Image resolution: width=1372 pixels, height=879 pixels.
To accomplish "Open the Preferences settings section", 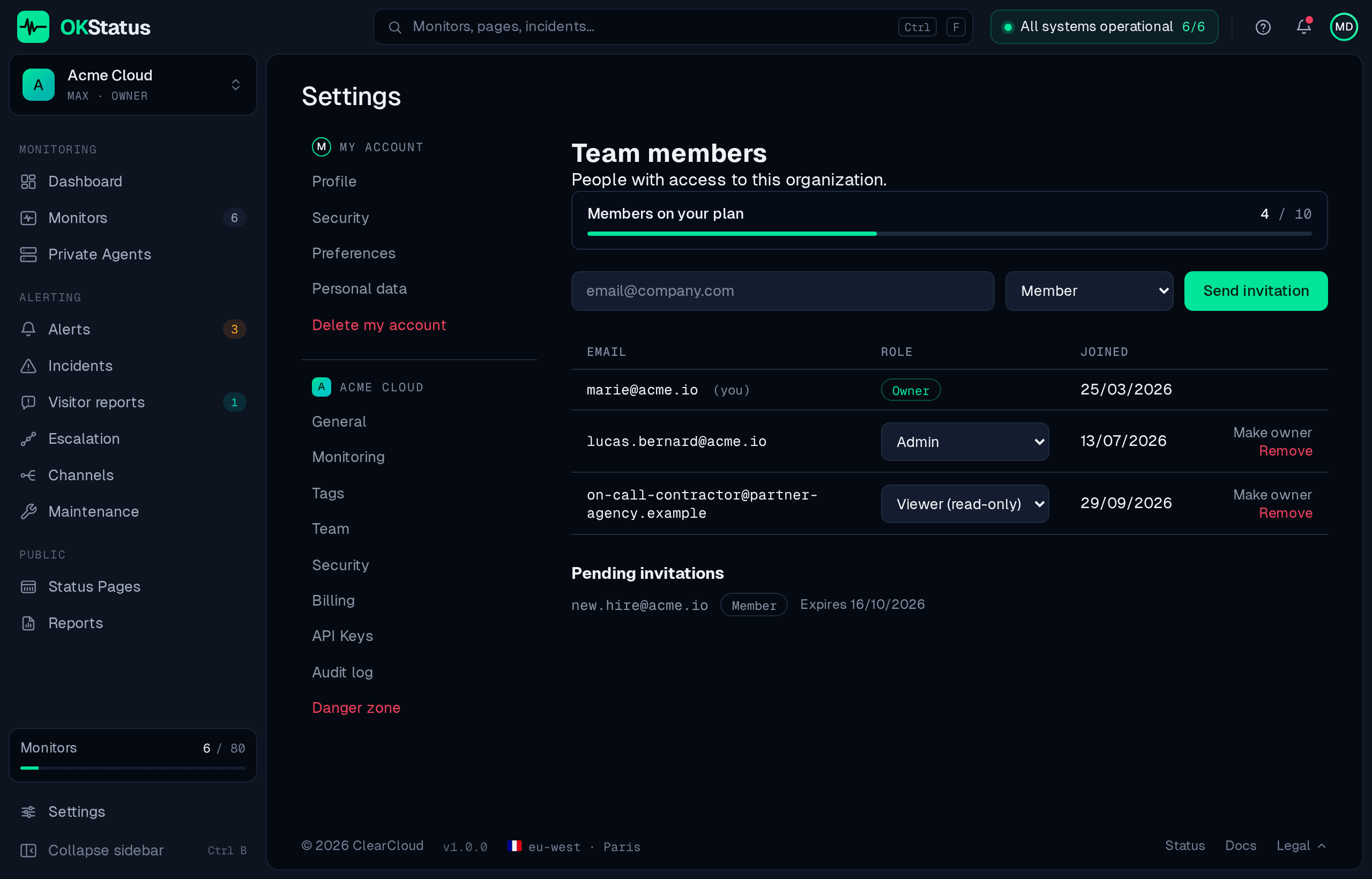I will [x=354, y=254].
